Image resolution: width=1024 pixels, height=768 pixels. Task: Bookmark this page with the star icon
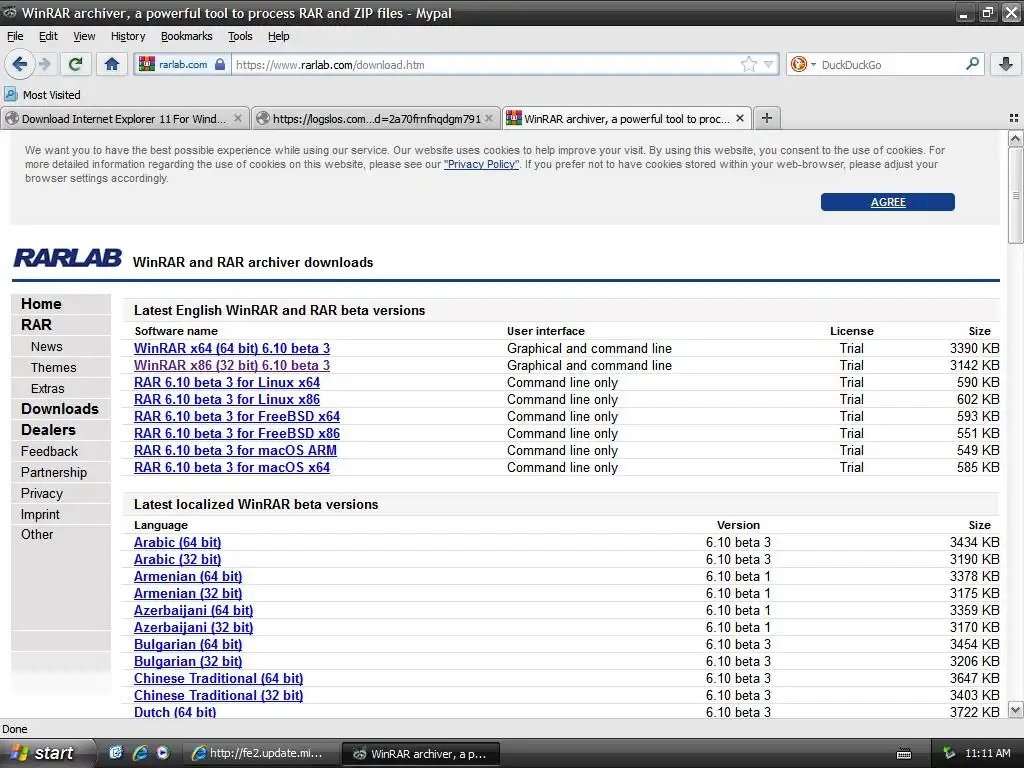tap(748, 64)
